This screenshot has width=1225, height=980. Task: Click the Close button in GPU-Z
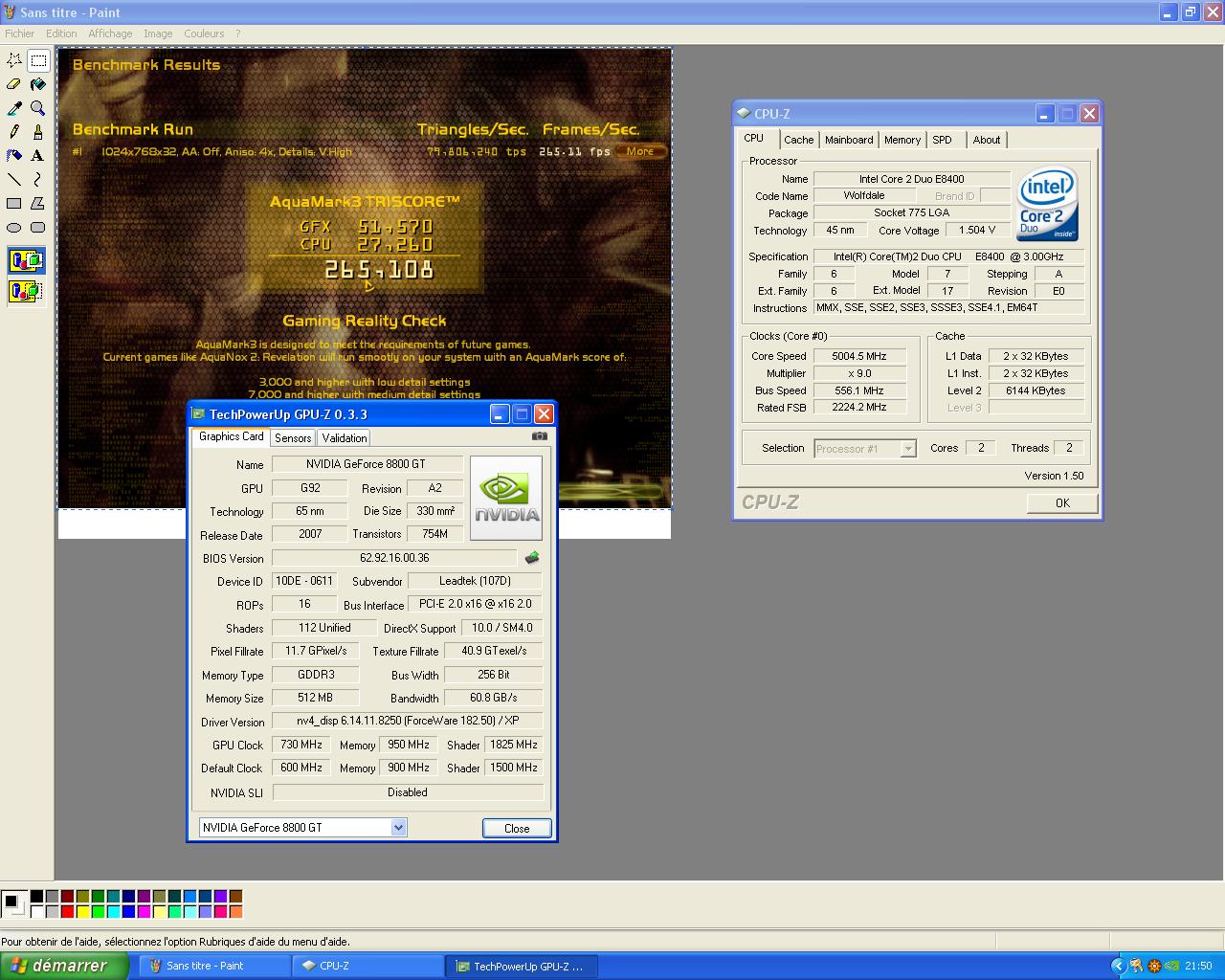coord(517,829)
